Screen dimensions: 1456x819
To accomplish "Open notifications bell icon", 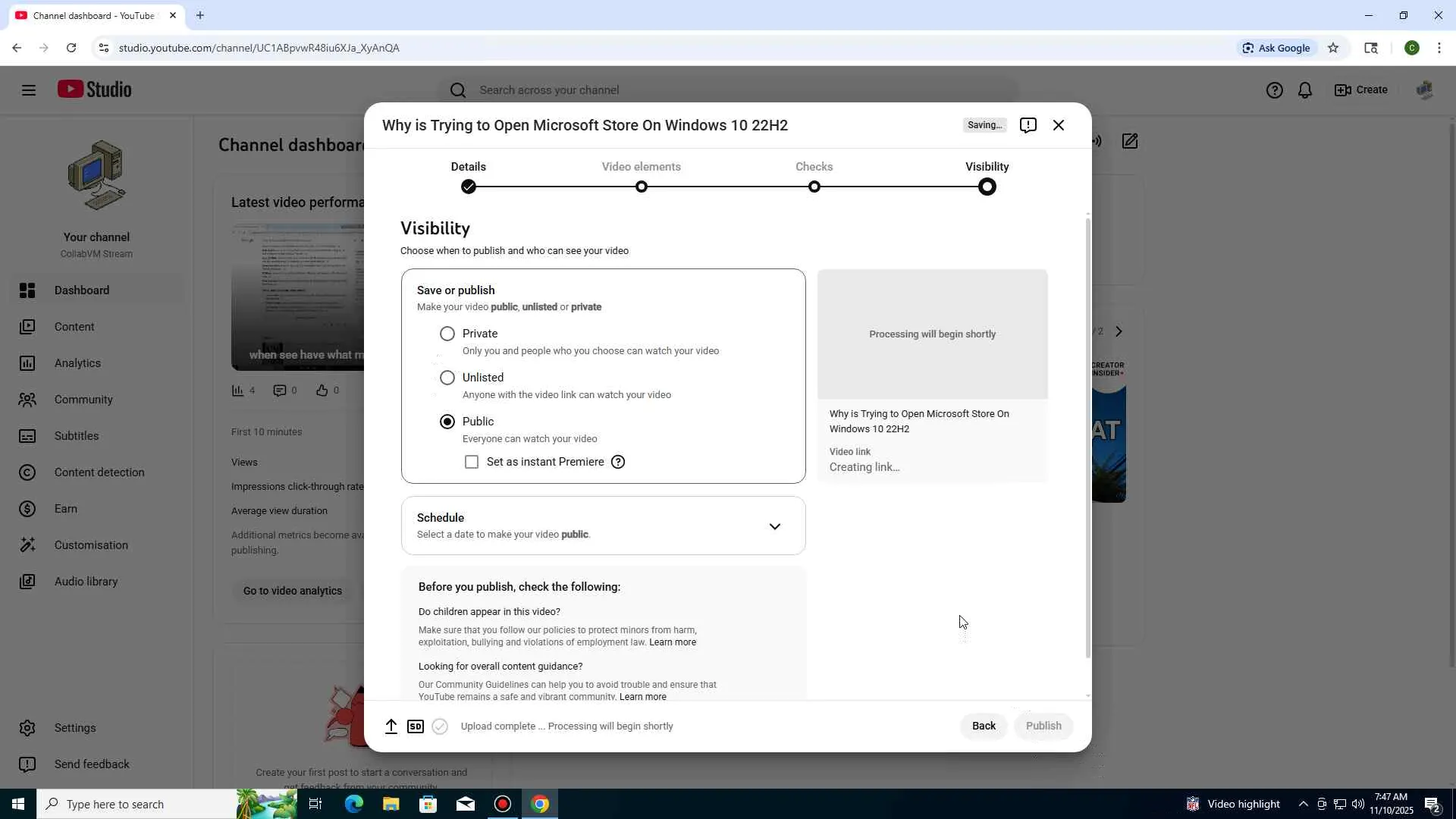I will (1304, 90).
